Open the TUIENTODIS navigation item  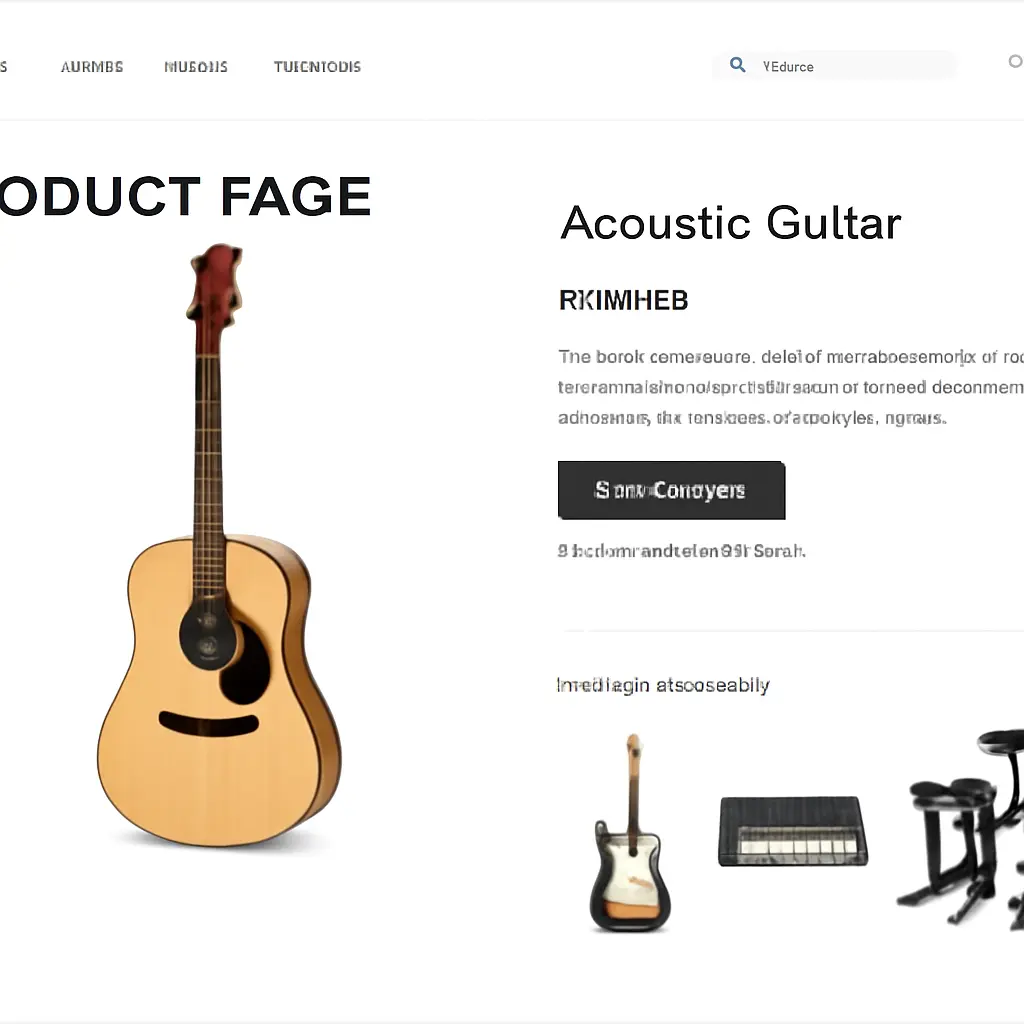[x=317, y=67]
